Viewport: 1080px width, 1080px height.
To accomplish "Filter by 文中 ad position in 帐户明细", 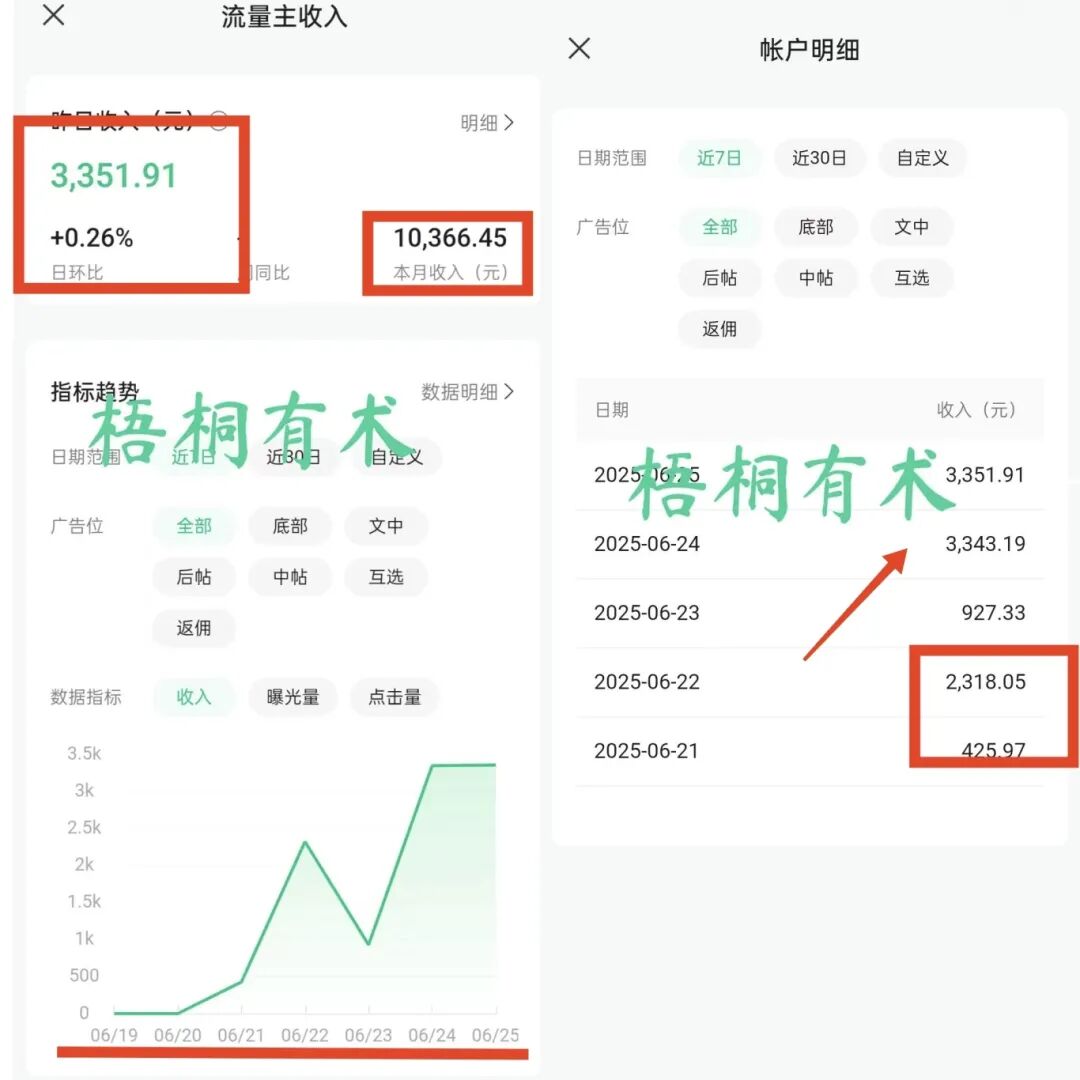I will pyautogui.click(x=911, y=227).
